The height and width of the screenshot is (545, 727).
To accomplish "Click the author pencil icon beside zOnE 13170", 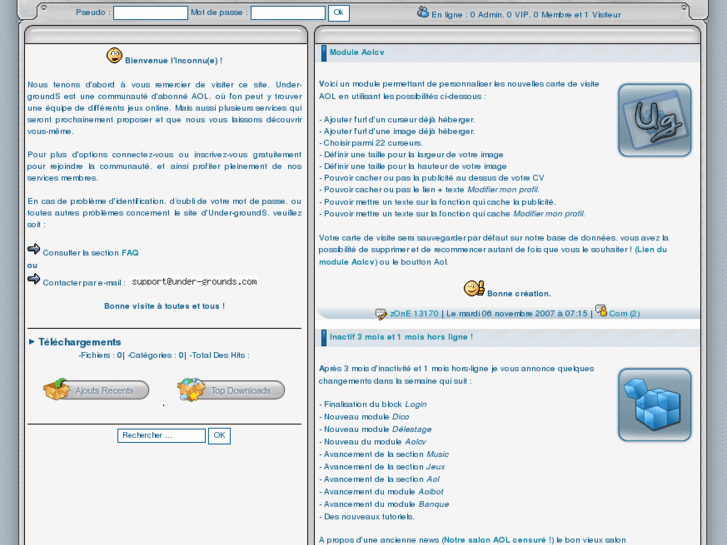I will pyautogui.click(x=381, y=314).
